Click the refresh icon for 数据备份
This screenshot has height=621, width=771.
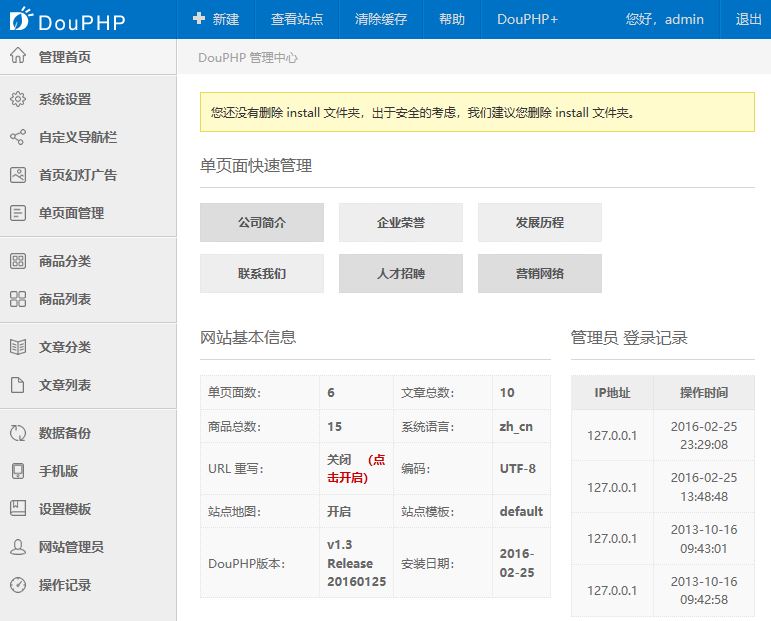coord(18,433)
